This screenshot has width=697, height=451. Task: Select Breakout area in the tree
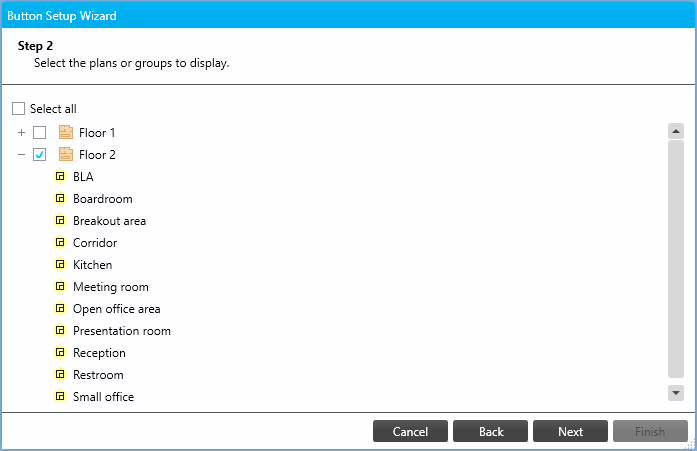pyautogui.click(x=109, y=220)
